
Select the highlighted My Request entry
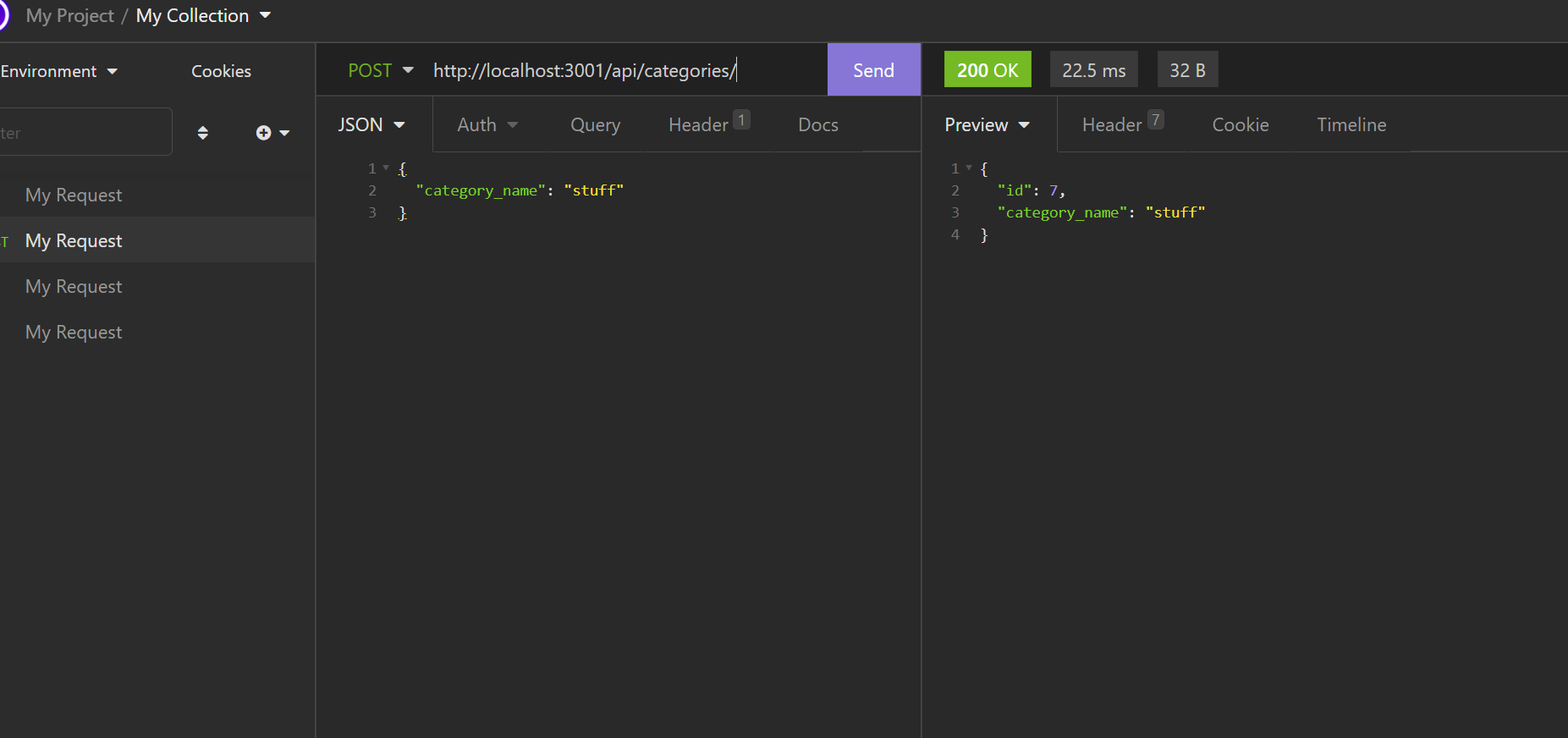click(157, 240)
